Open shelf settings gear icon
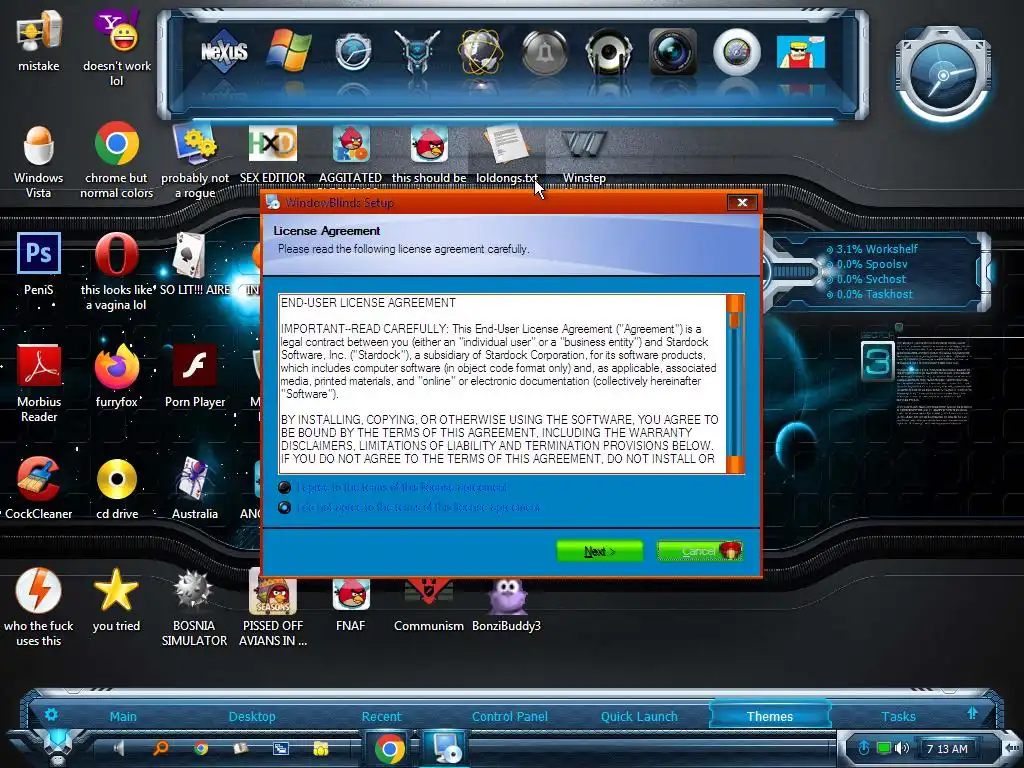Viewport: 1024px width, 768px height. 51,714
